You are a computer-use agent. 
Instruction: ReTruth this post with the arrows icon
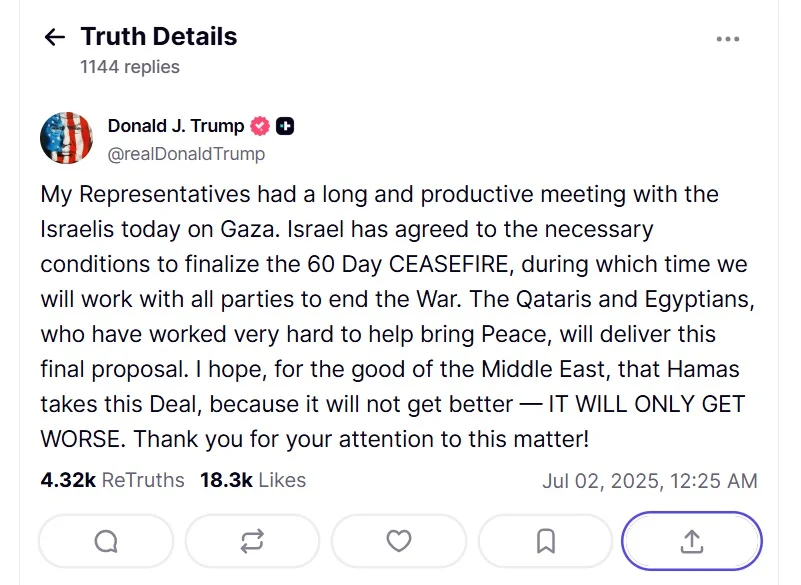pos(252,541)
